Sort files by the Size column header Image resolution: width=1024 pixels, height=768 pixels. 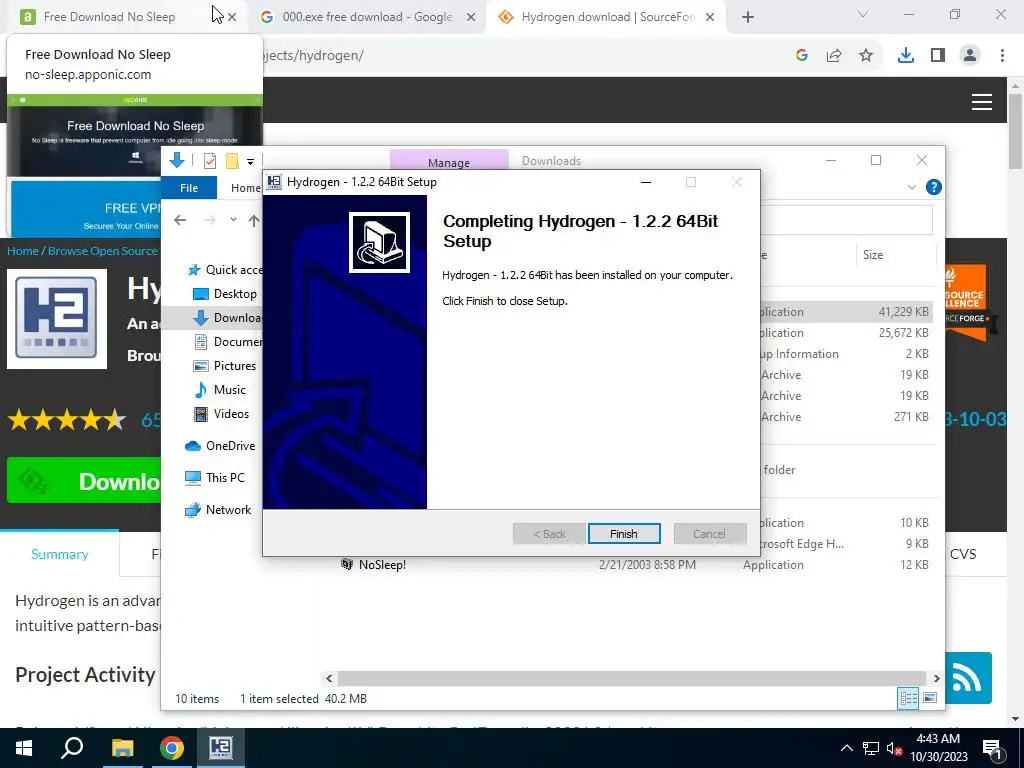[x=873, y=255]
